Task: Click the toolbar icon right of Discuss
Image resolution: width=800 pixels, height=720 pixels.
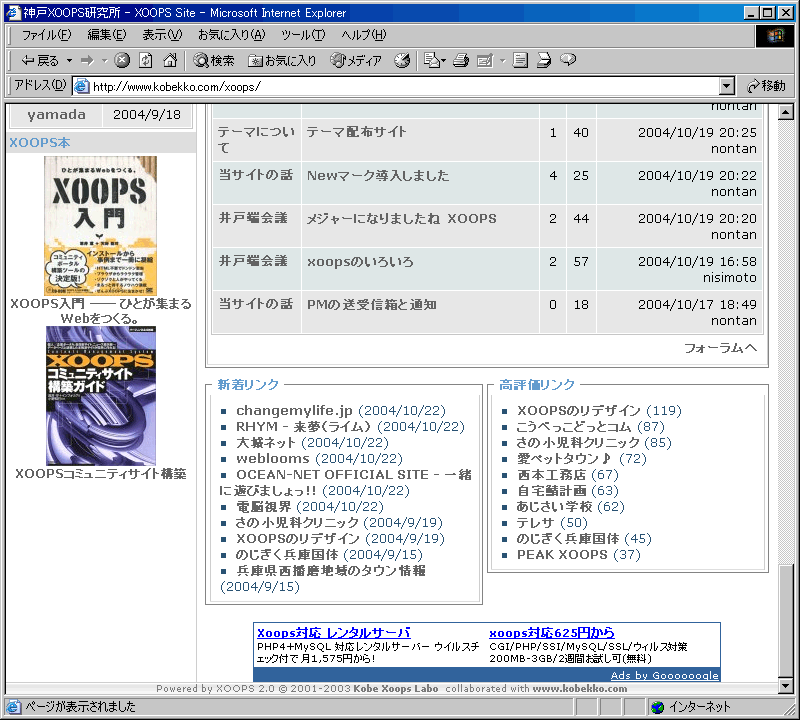Action: pyautogui.click(x=544, y=60)
